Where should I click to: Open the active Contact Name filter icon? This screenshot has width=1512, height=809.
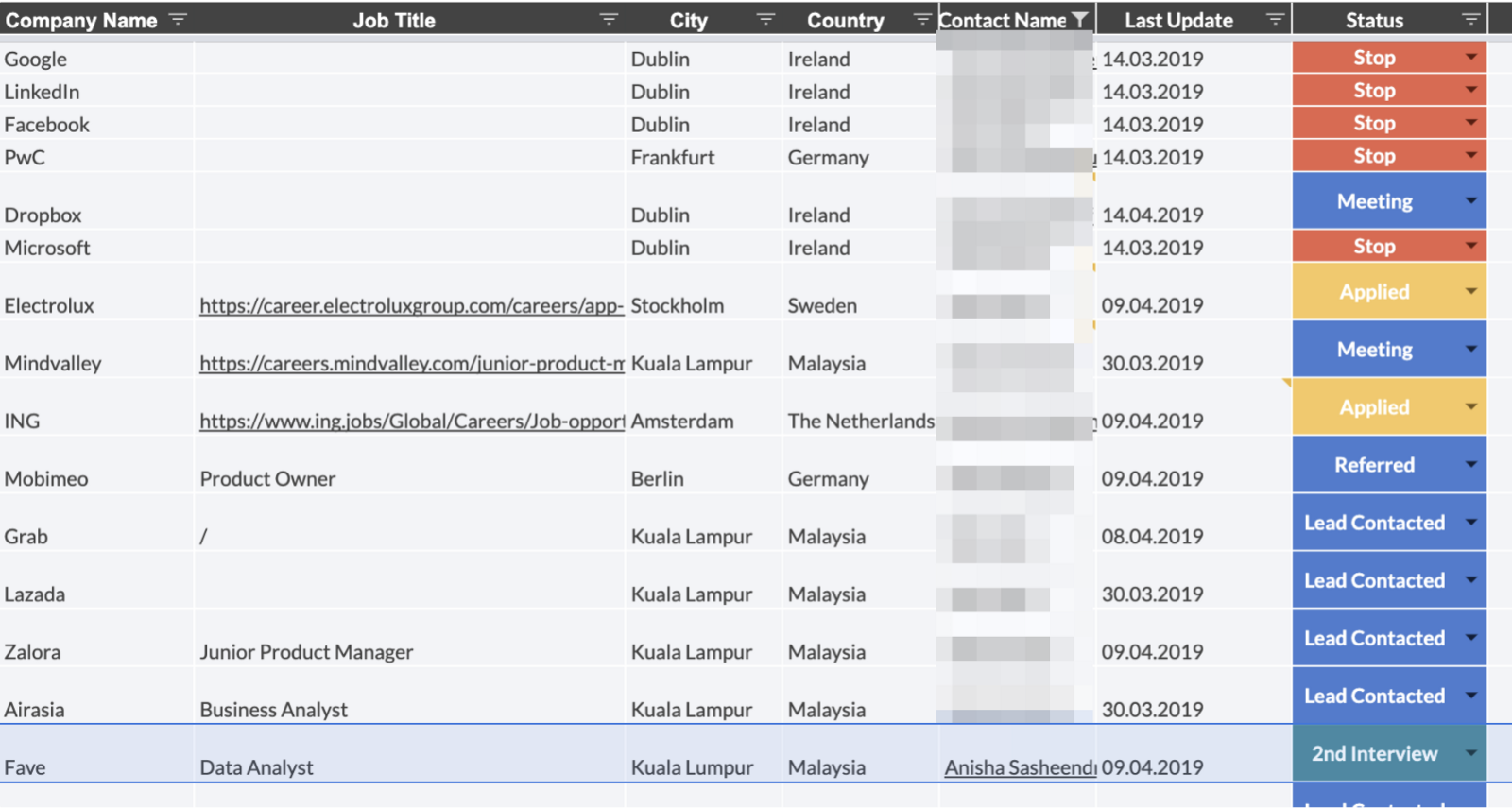[x=1080, y=20]
